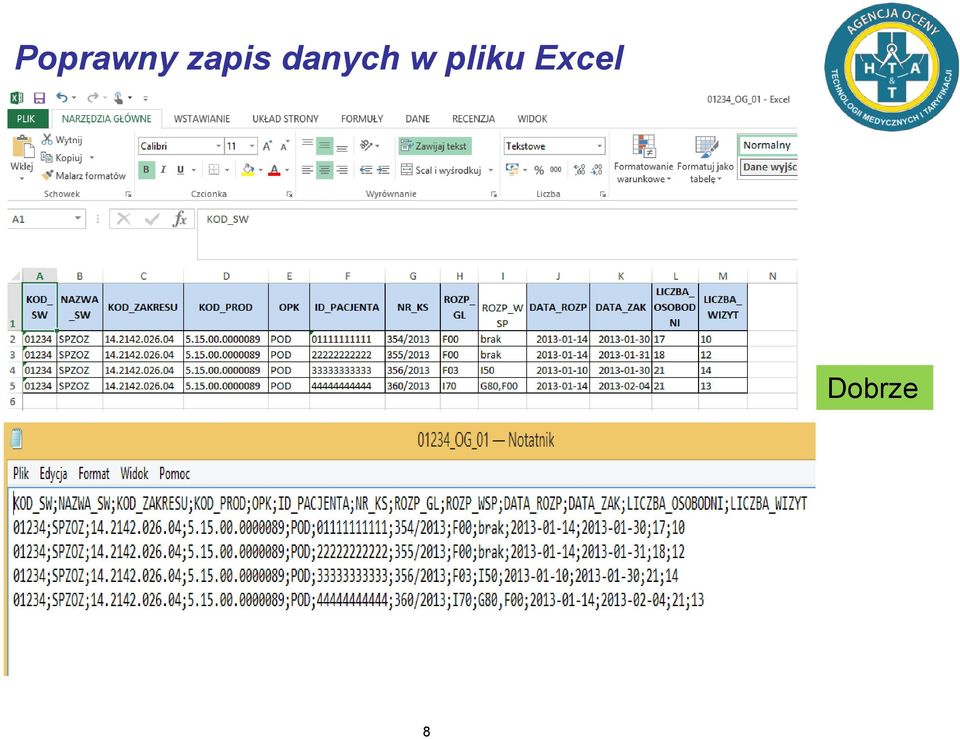Click in the formula bar showing KOD_SW
The image size is (960, 739).
coord(497,234)
